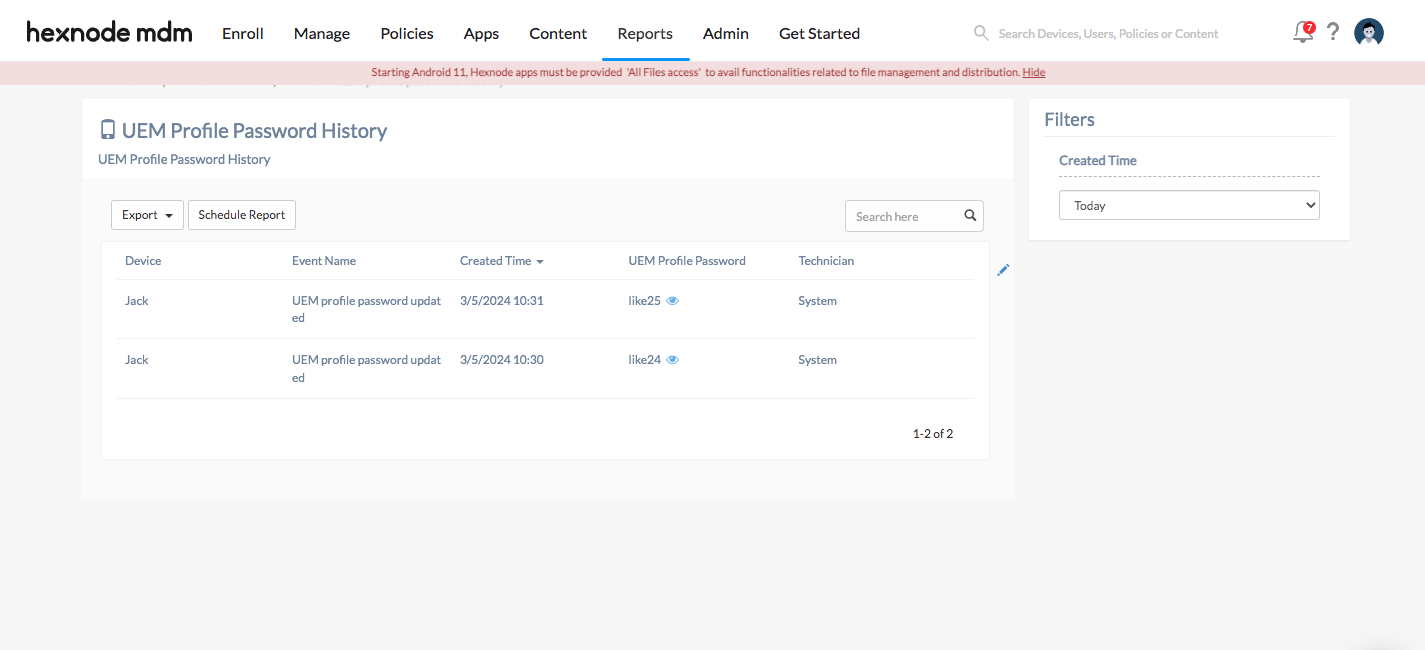Open the Created Time filter dropdown showing Today
The width and height of the screenshot is (1425, 650).
click(x=1189, y=205)
